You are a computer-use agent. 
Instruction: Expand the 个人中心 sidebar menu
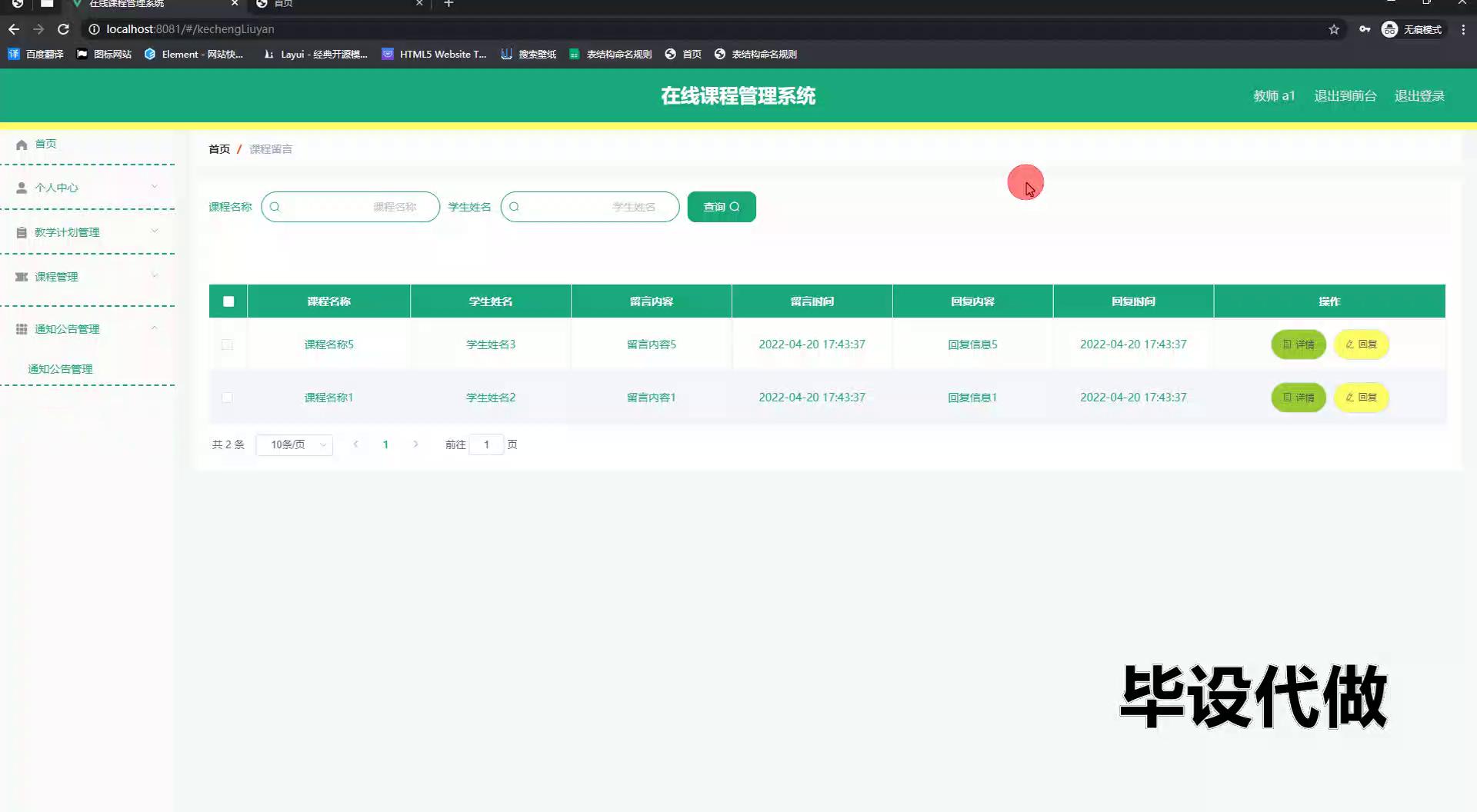coord(88,188)
